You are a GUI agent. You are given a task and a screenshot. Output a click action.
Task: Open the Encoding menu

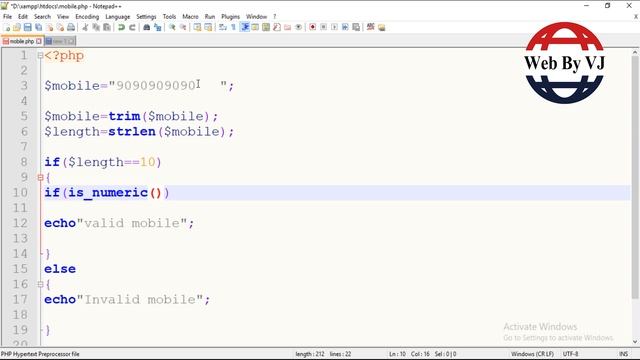pyautogui.click(x=87, y=17)
